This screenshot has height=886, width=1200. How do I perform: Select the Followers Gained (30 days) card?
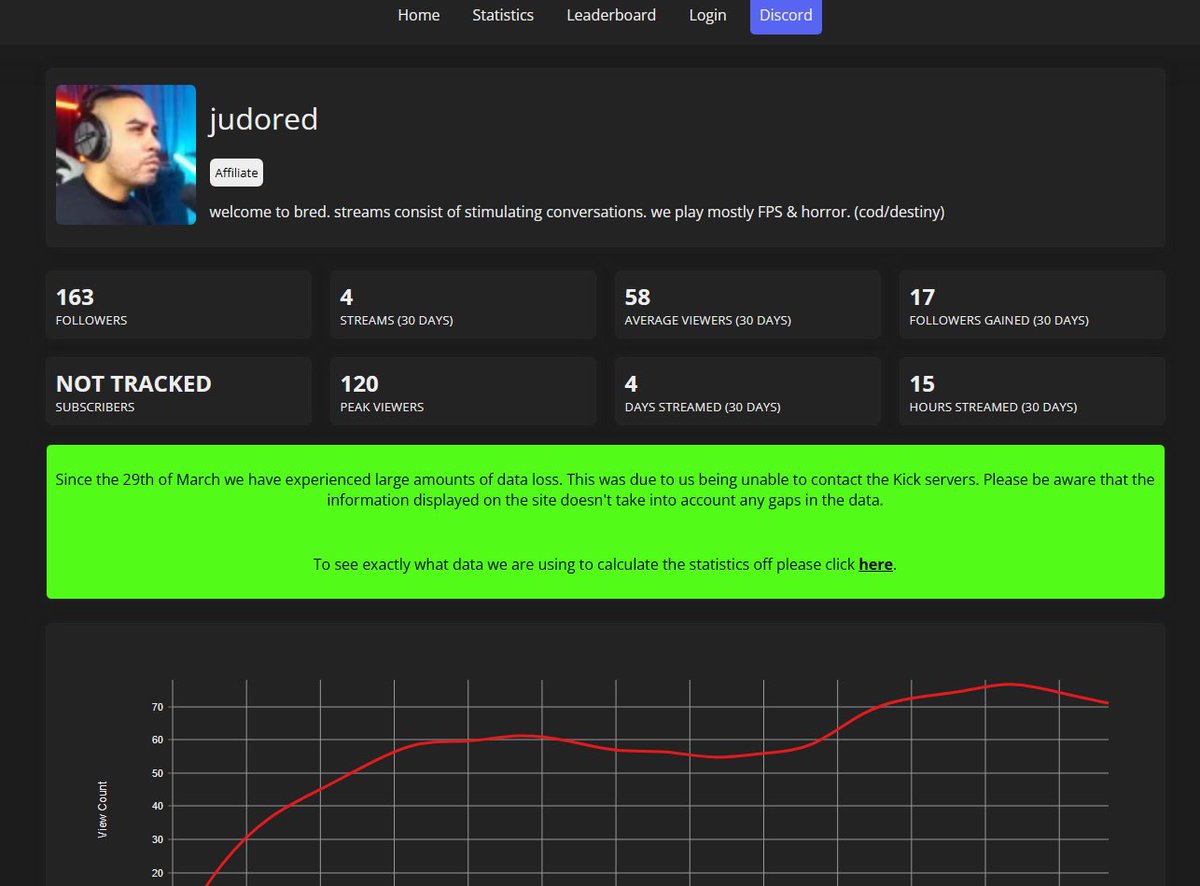click(x=1032, y=304)
